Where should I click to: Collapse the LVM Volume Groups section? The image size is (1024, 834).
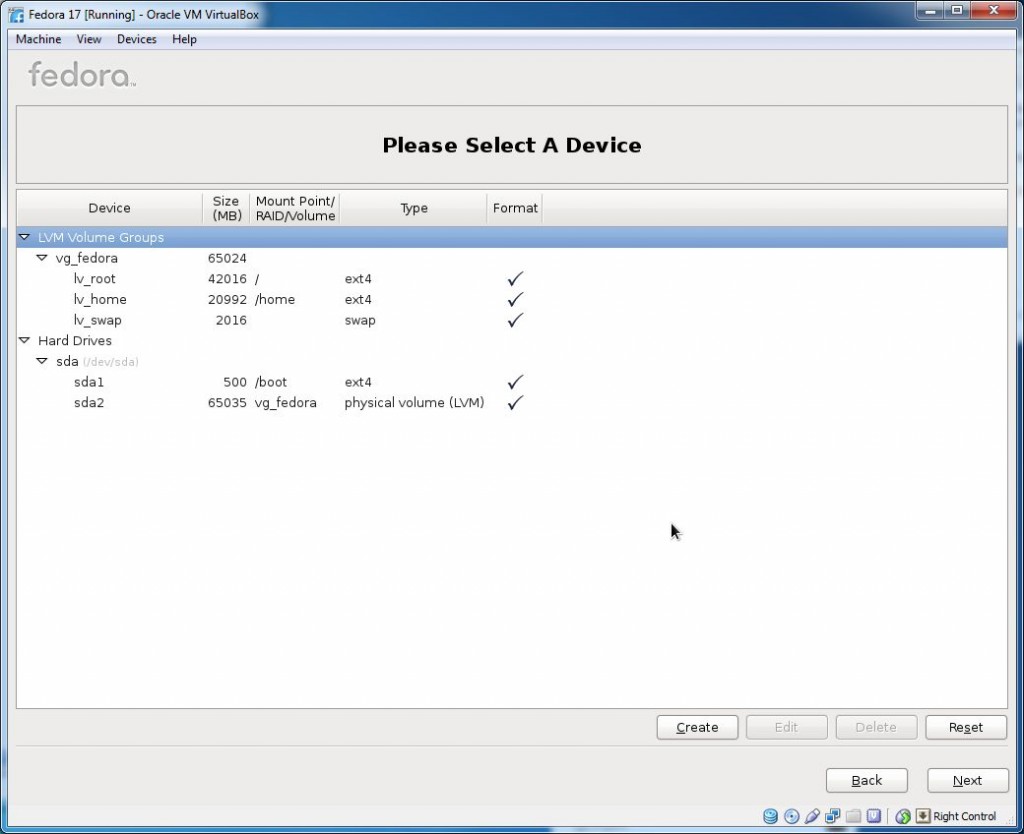tap(24, 237)
